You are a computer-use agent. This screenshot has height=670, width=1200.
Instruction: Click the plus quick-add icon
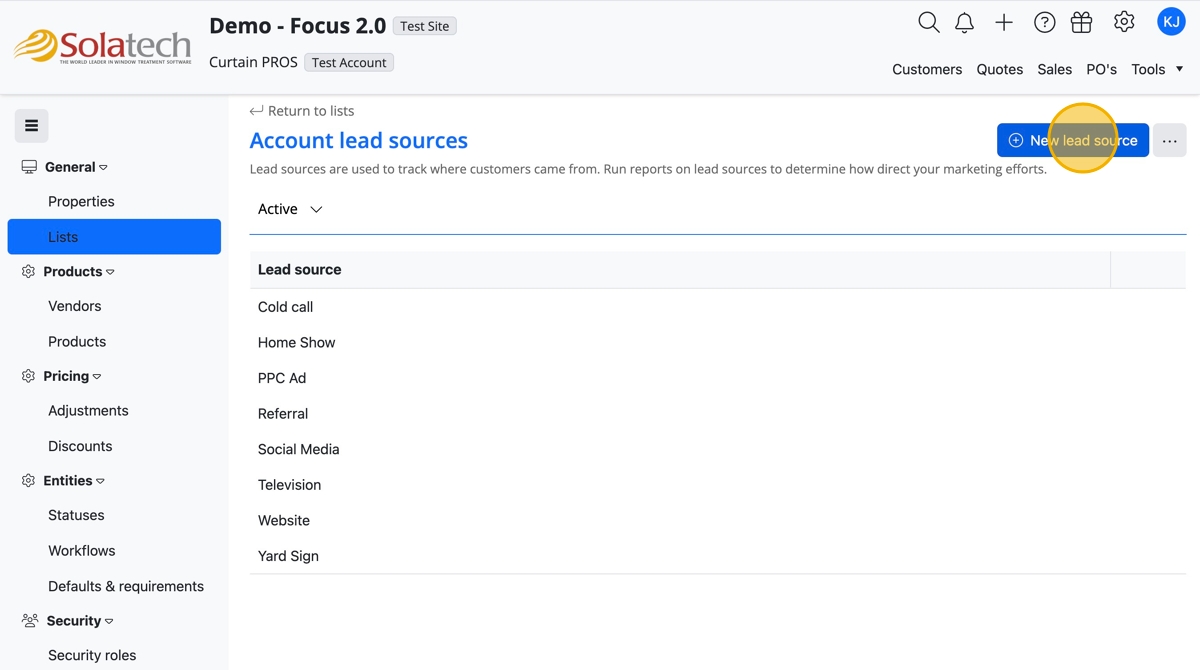(x=1004, y=22)
